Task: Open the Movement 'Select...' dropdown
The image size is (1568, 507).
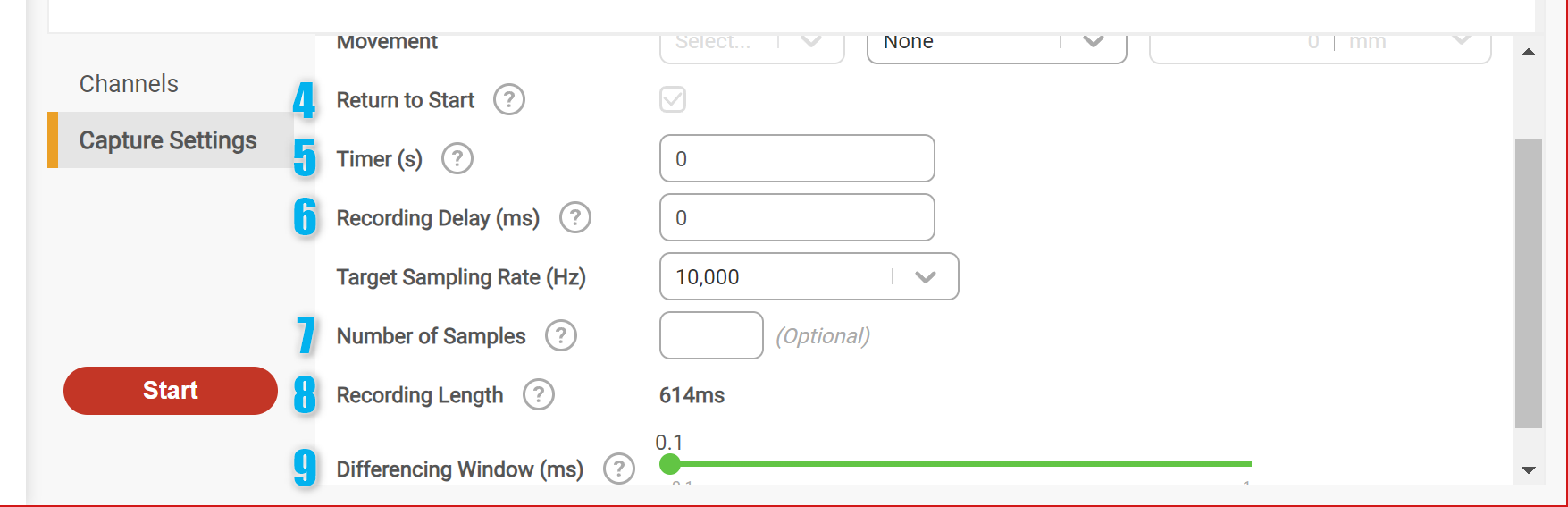Action: pyautogui.click(x=751, y=43)
